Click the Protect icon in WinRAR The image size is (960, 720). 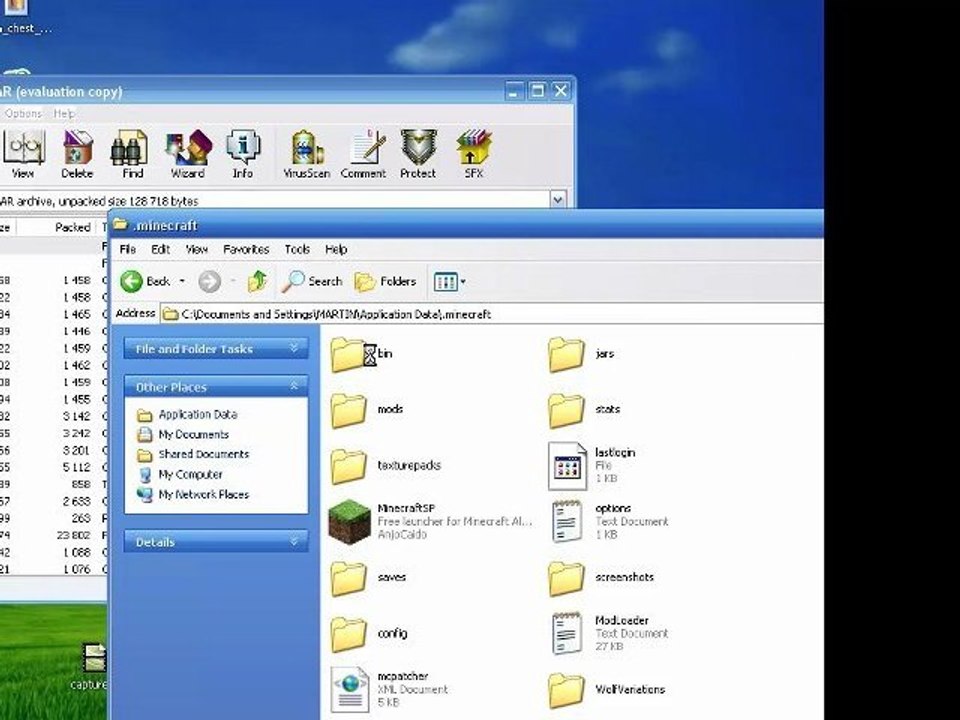click(x=418, y=154)
